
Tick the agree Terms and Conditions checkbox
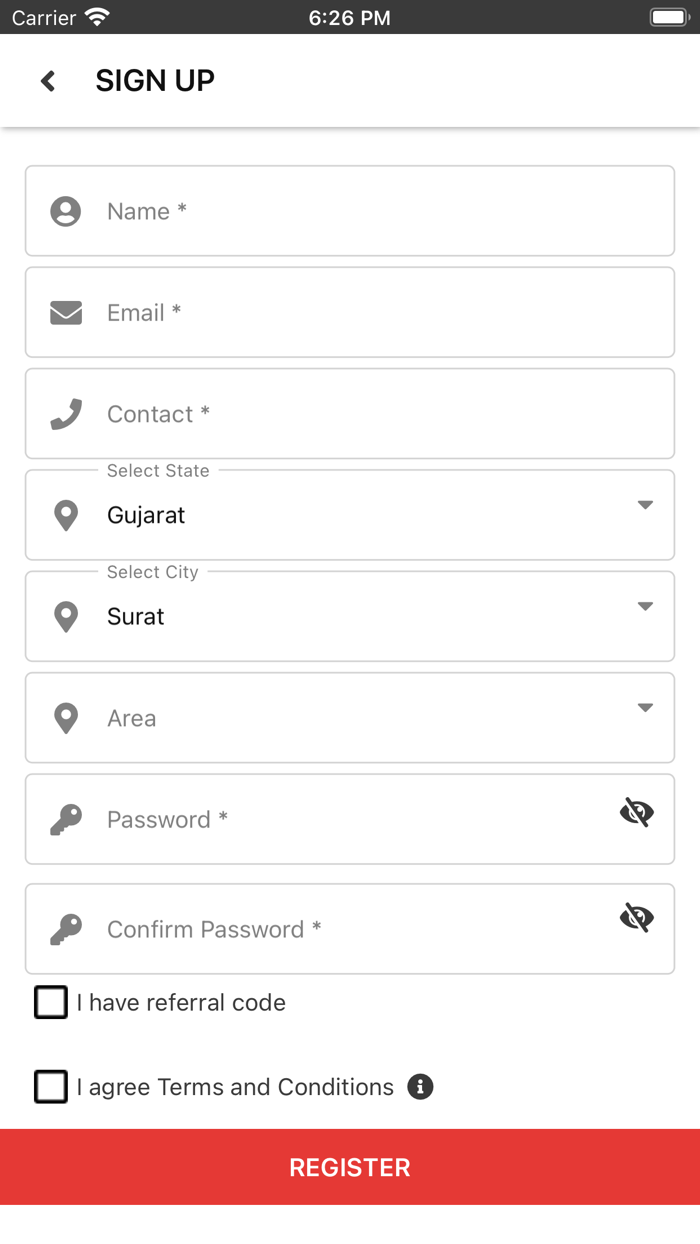pos(51,1087)
